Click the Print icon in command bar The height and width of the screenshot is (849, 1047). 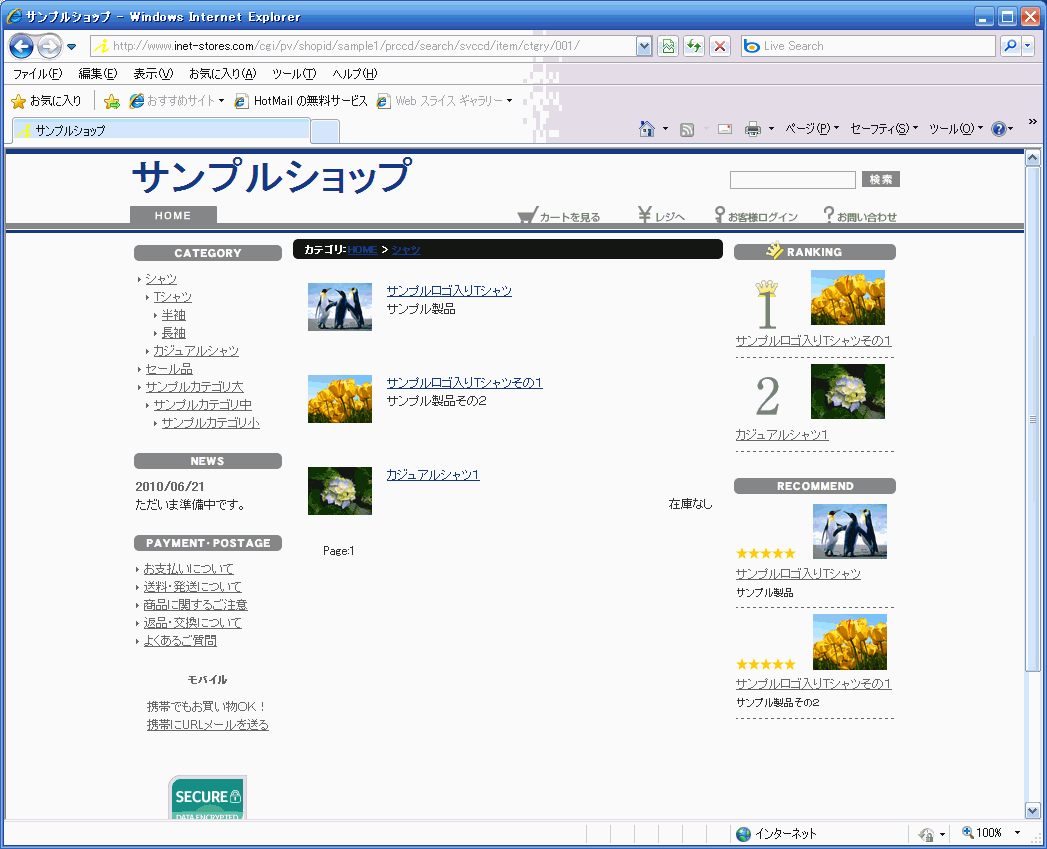coord(753,129)
